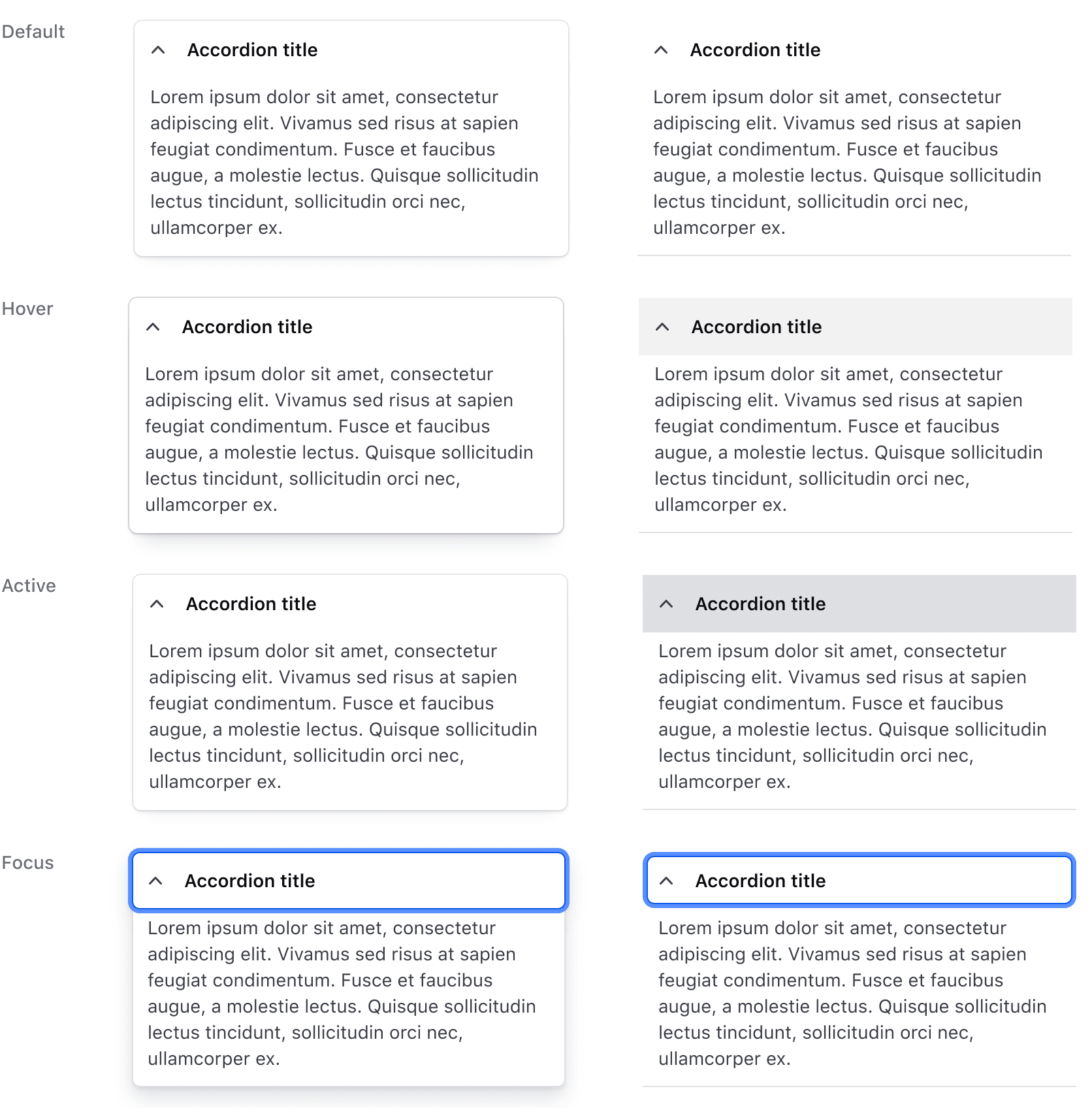Click the Hover state label

point(27,309)
